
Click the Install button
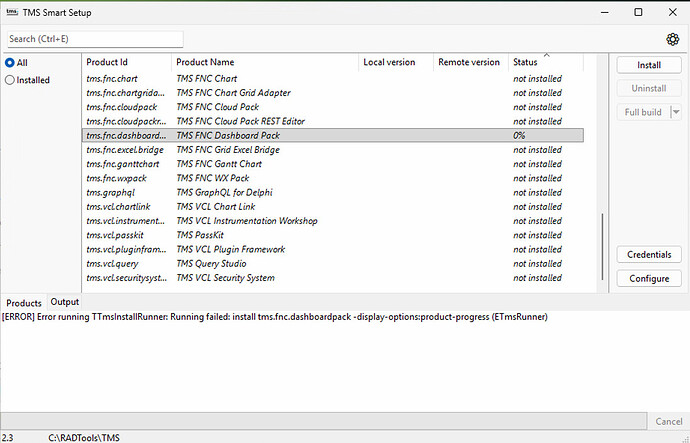coord(648,65)
